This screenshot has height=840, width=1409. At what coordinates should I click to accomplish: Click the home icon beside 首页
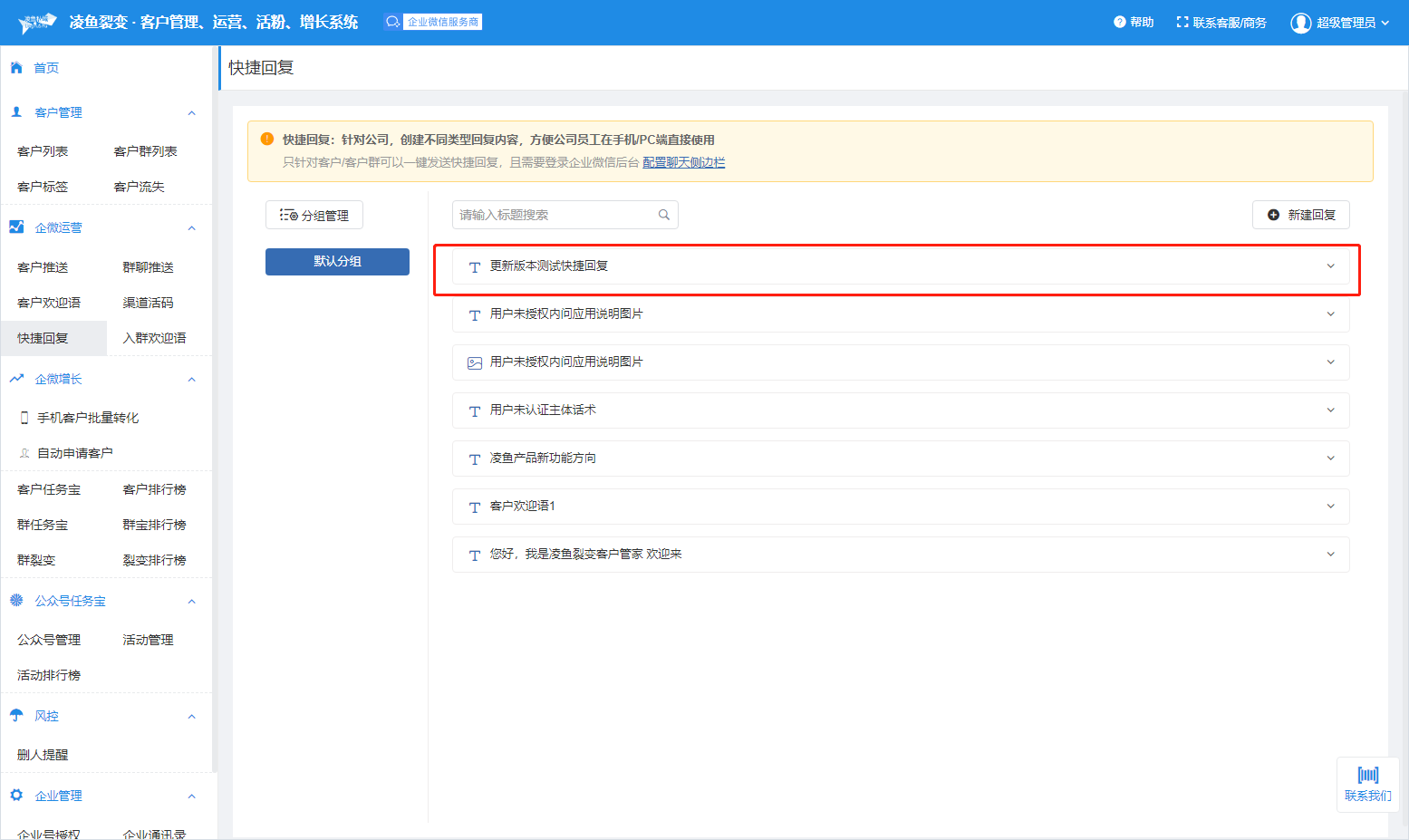click(x=16, y=68)
